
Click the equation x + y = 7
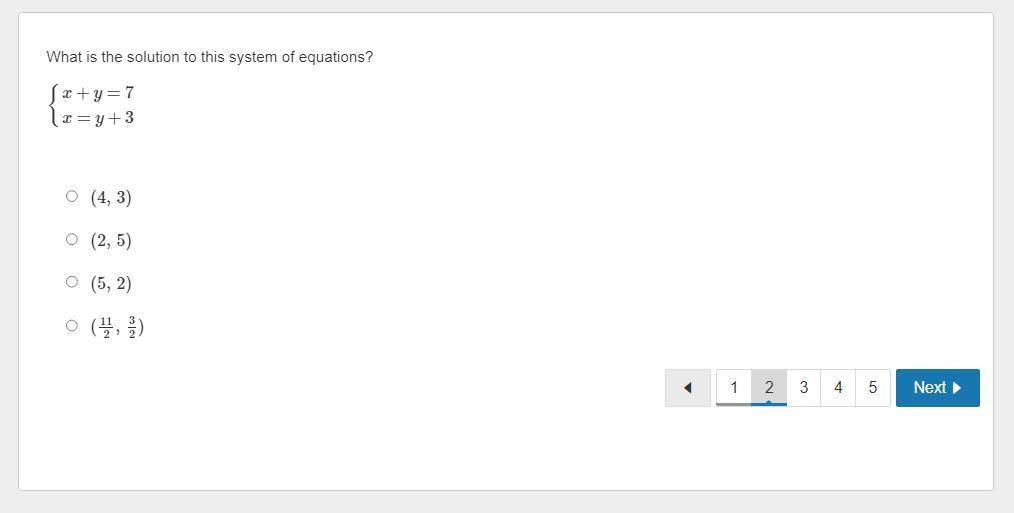[x=98, y=93]
